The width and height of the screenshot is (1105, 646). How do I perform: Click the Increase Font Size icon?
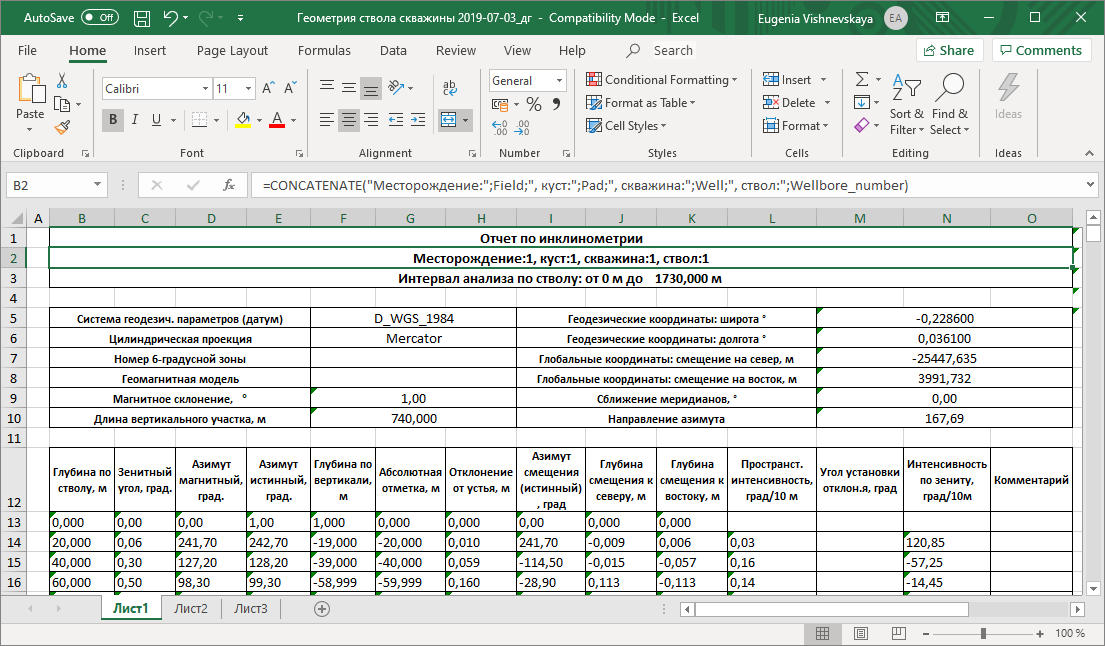click(x=268, y=88)
